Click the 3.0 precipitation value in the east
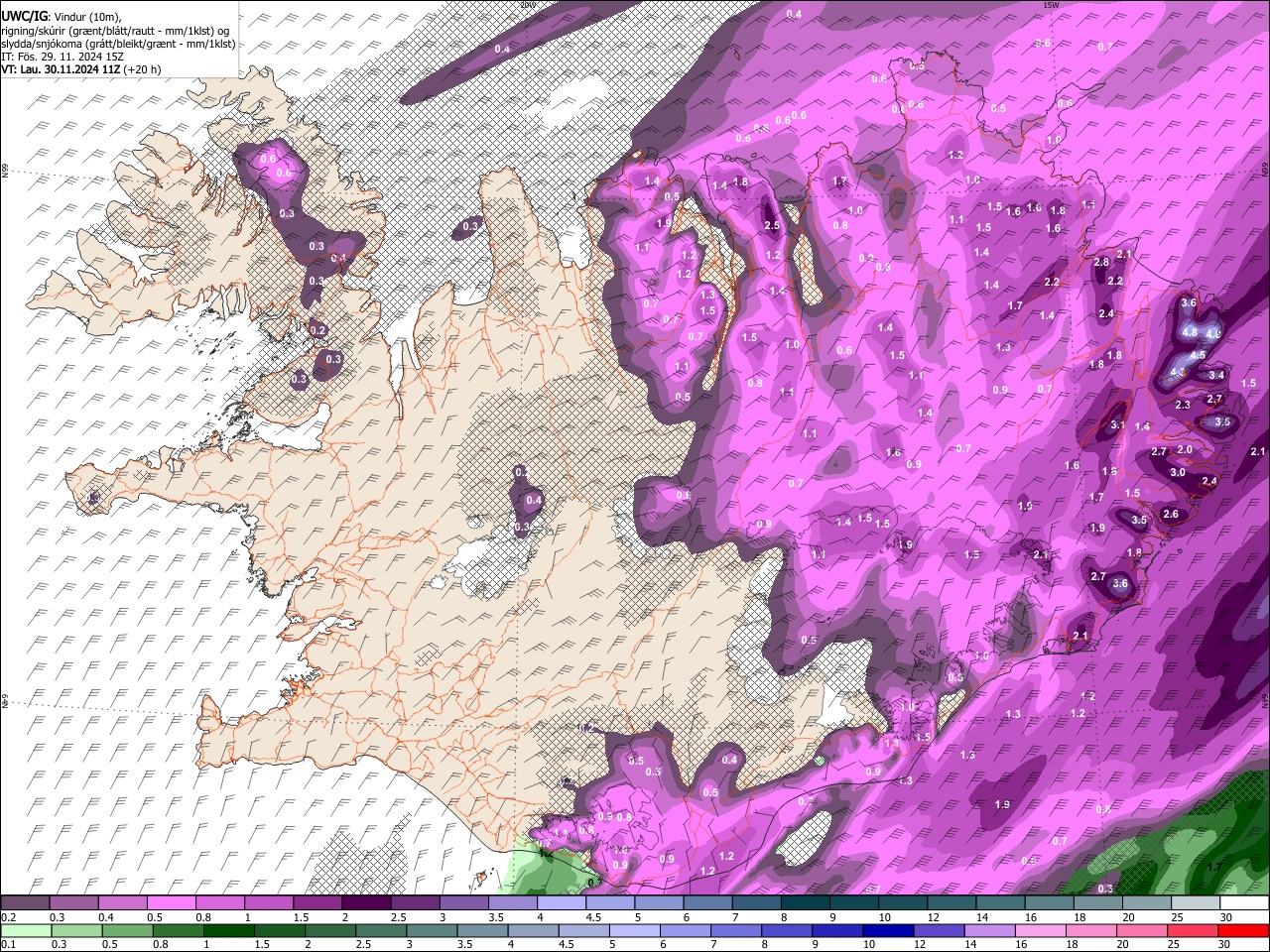Viewport: 1270px width, 952px height. pyautogui.click(x=1178, y=472)
